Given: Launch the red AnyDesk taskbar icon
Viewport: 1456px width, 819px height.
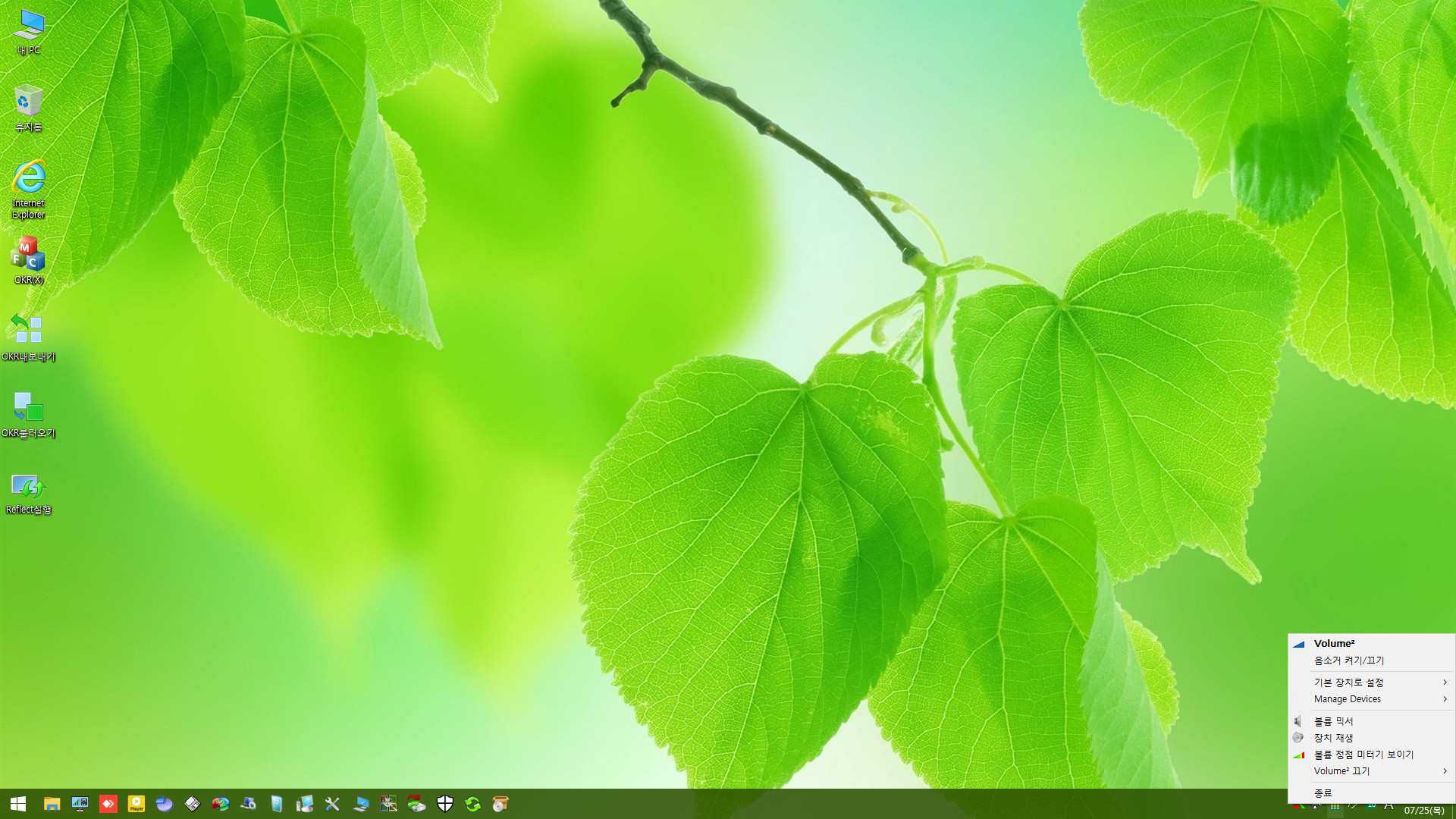Looking at the screenshot, I should coord(108,804).
